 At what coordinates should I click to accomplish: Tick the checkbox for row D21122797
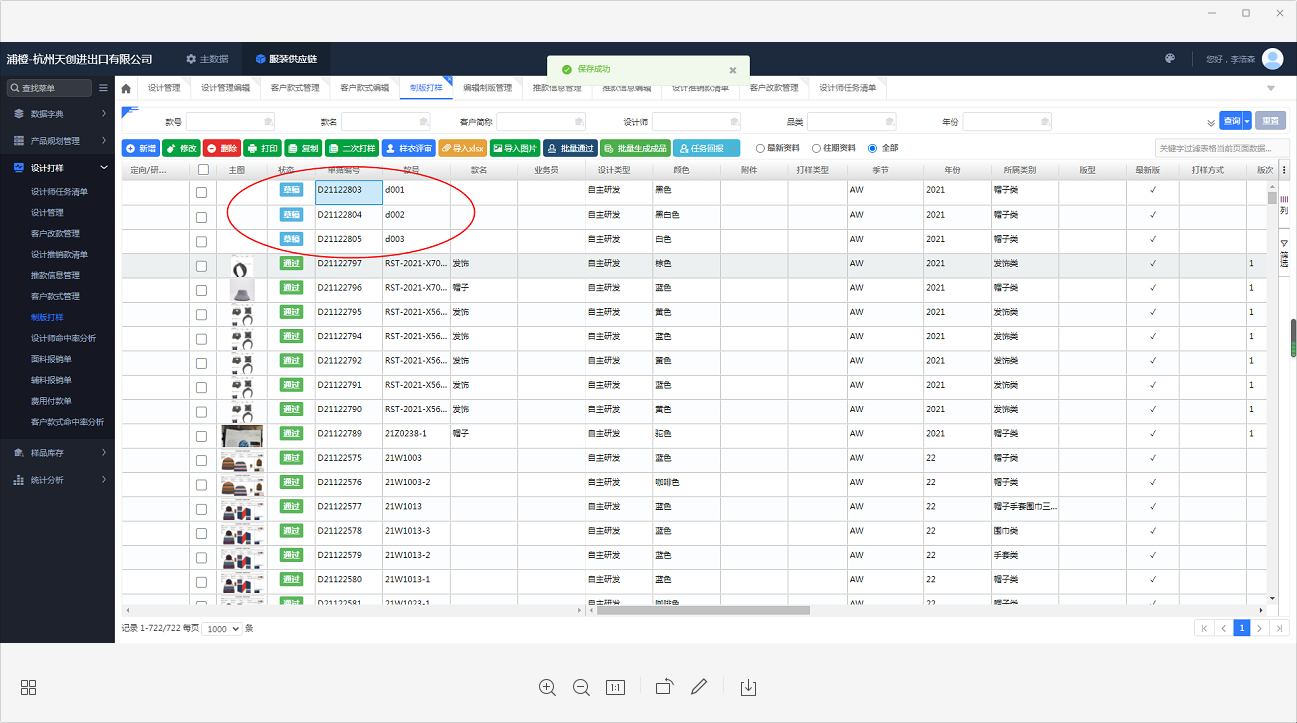(202, 266)
